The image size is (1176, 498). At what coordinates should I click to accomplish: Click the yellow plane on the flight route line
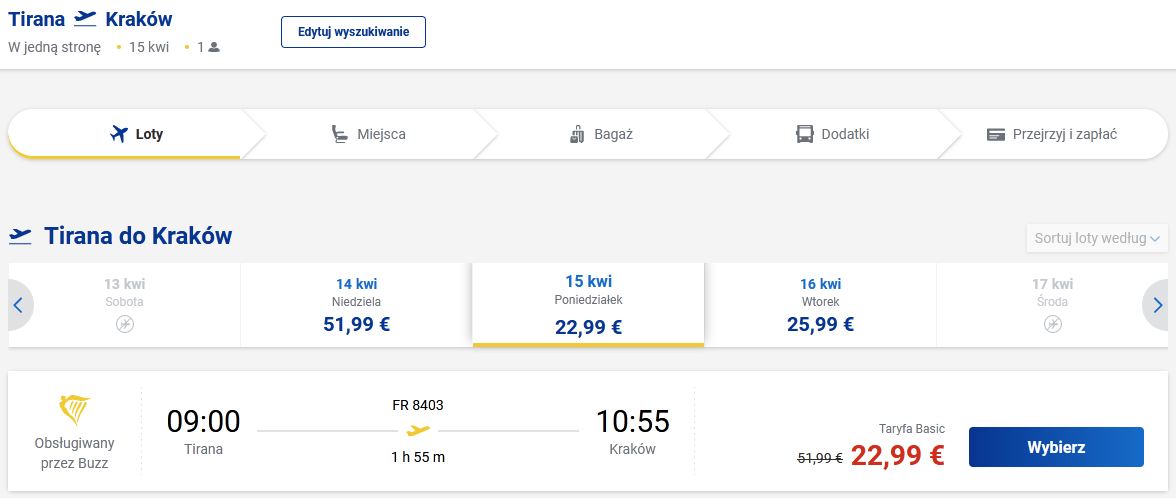pyautogui.click(x=418, y=431)
